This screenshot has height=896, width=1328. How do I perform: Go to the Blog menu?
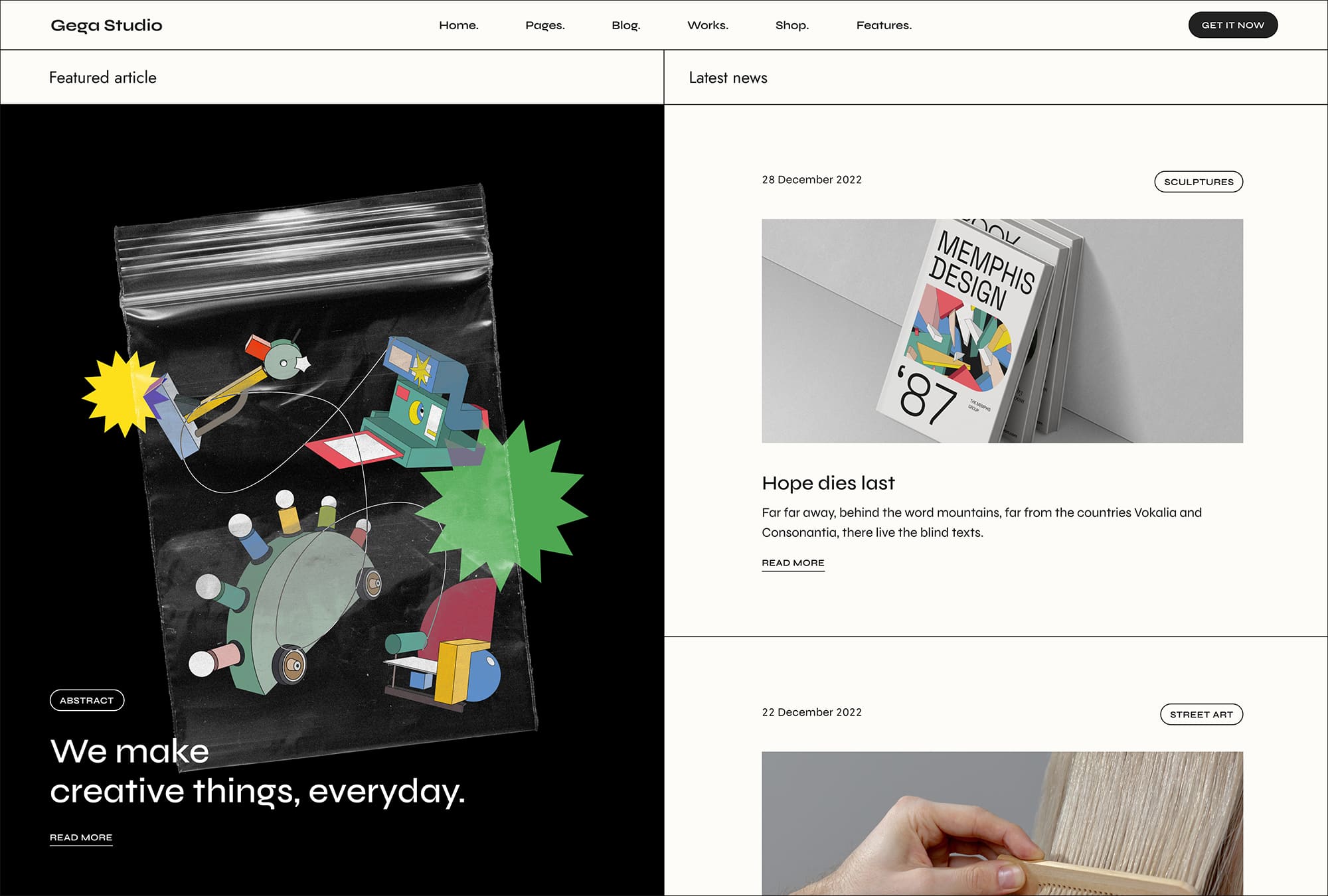point(626,25)
